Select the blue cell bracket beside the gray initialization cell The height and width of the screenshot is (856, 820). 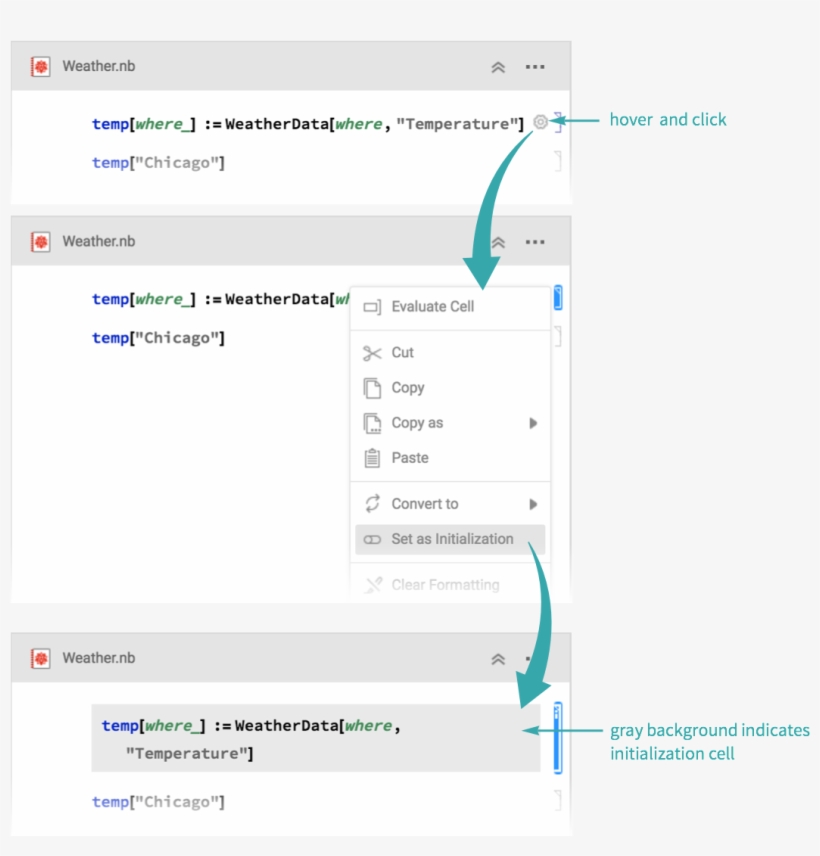click(x=557, y=738)
